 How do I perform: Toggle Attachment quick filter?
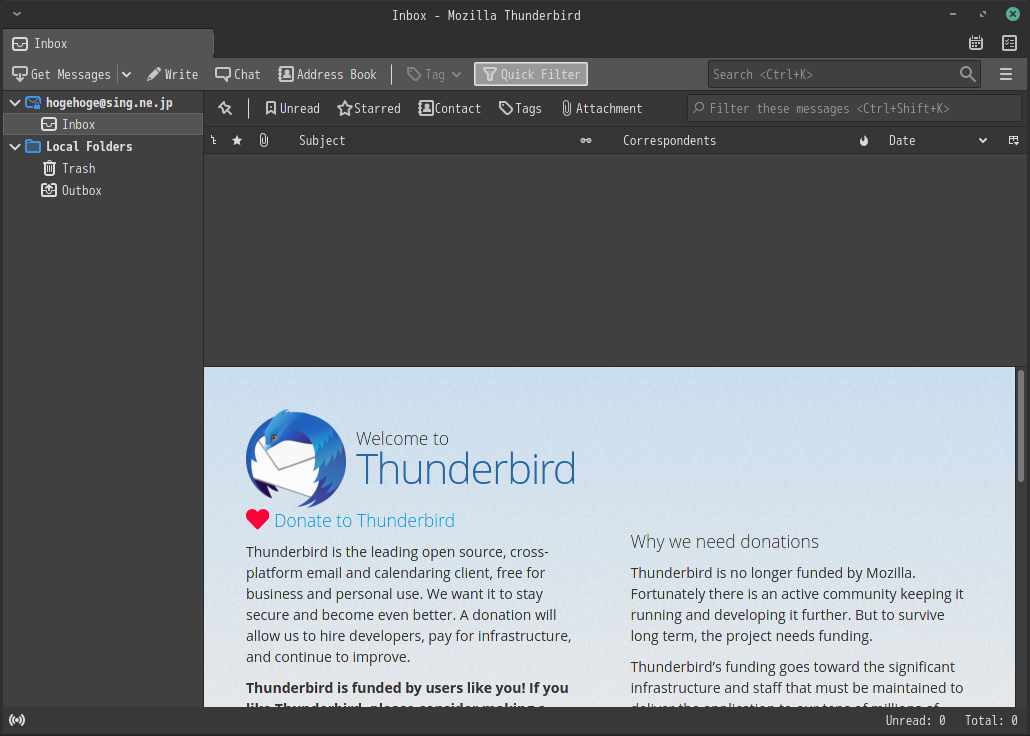pyautogui.click(x=602, y=108)
